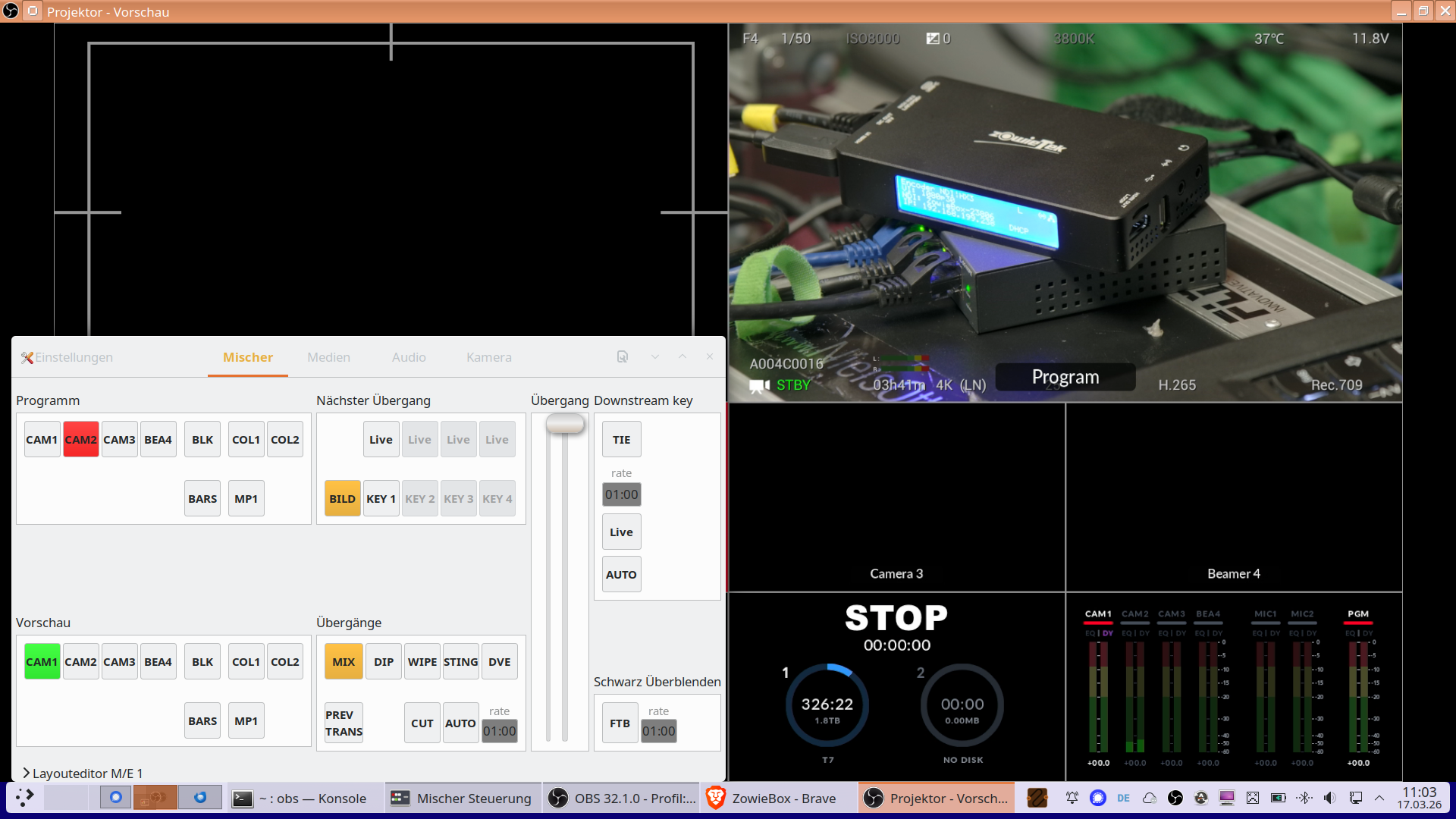Toggle the BILD next transition button
The image size is (1456, 819).
pyautogui.click(x=342, y=498)
